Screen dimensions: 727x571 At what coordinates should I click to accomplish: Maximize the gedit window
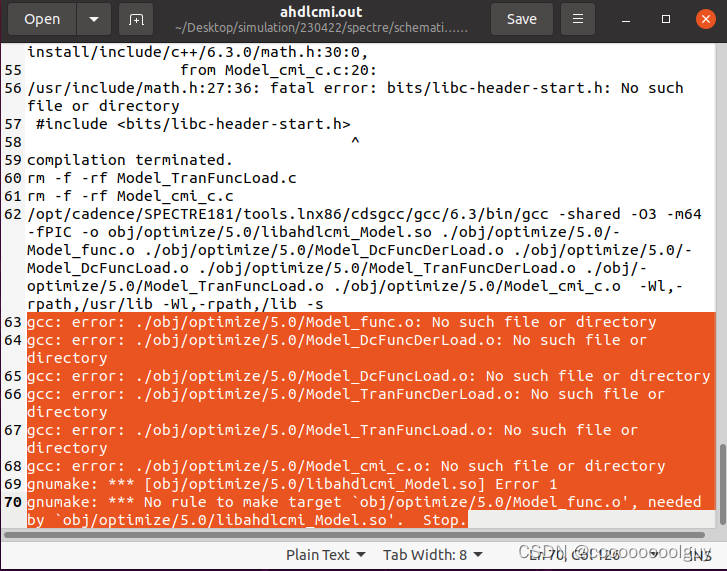pos(666,19)
